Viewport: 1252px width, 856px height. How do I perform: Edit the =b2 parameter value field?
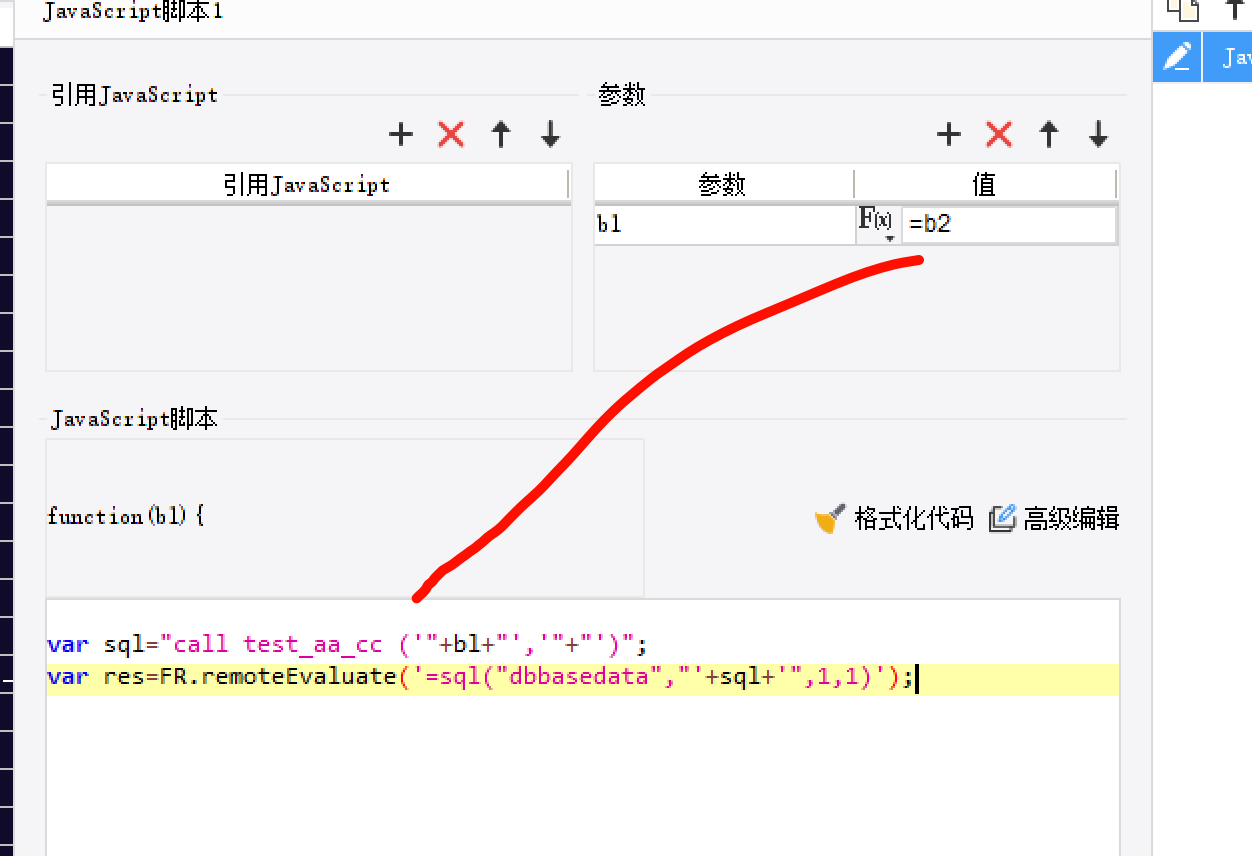[1008, 224]
